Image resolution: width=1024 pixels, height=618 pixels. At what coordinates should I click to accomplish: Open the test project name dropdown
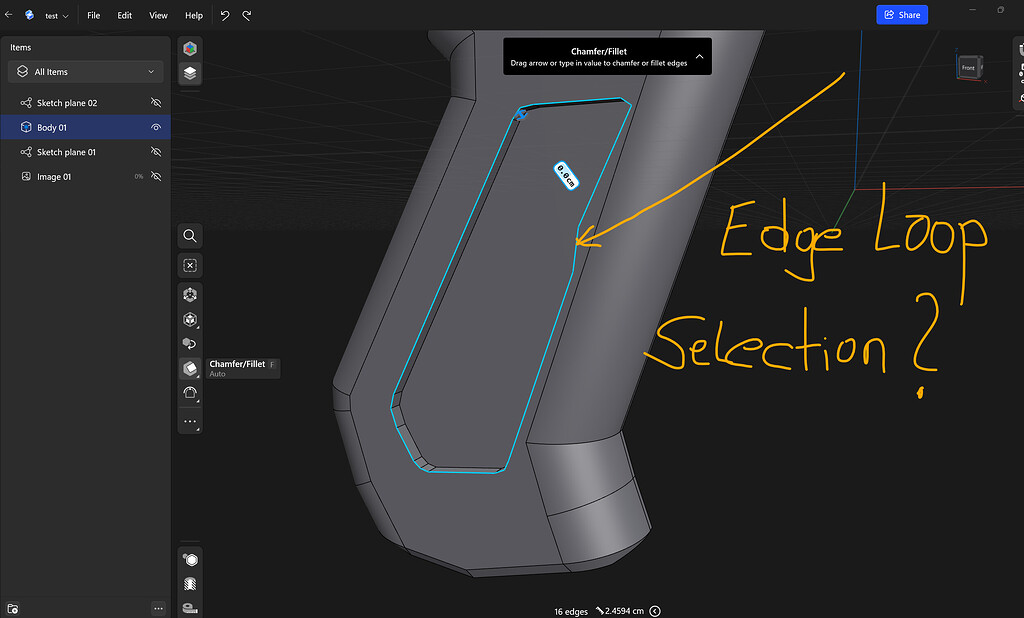(55, 15)
